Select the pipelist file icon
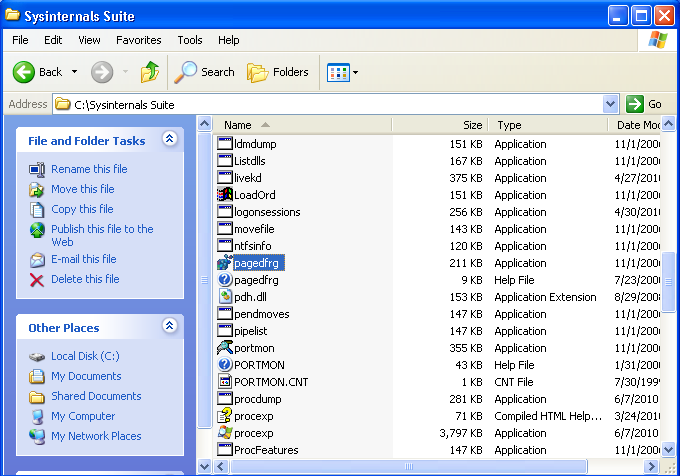This screenshot has height=476, width=680. pyautogui.click(x=225, y=330)
